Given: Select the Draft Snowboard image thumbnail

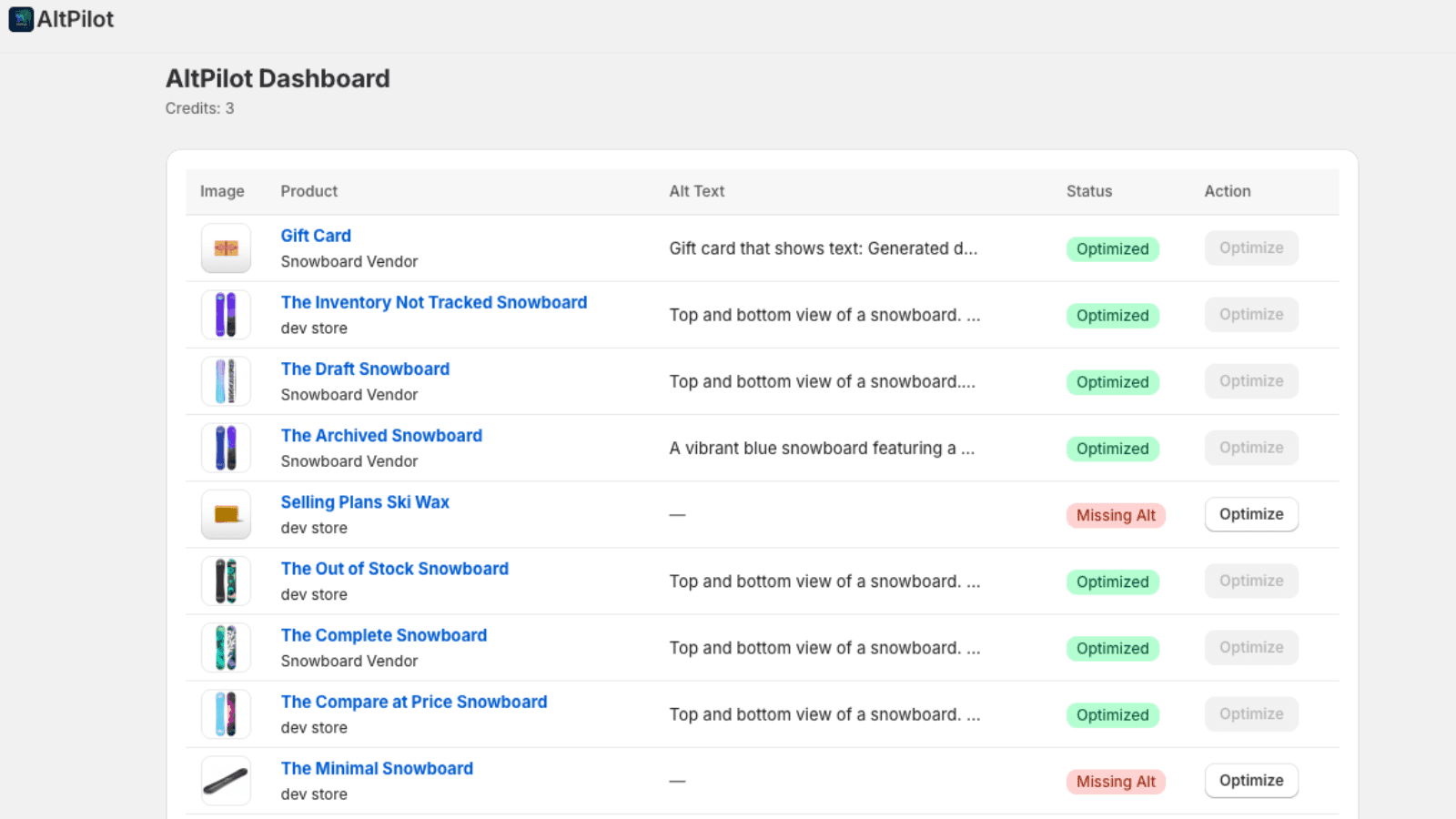Looking at the screenshot, I should [x=226, y=381].
